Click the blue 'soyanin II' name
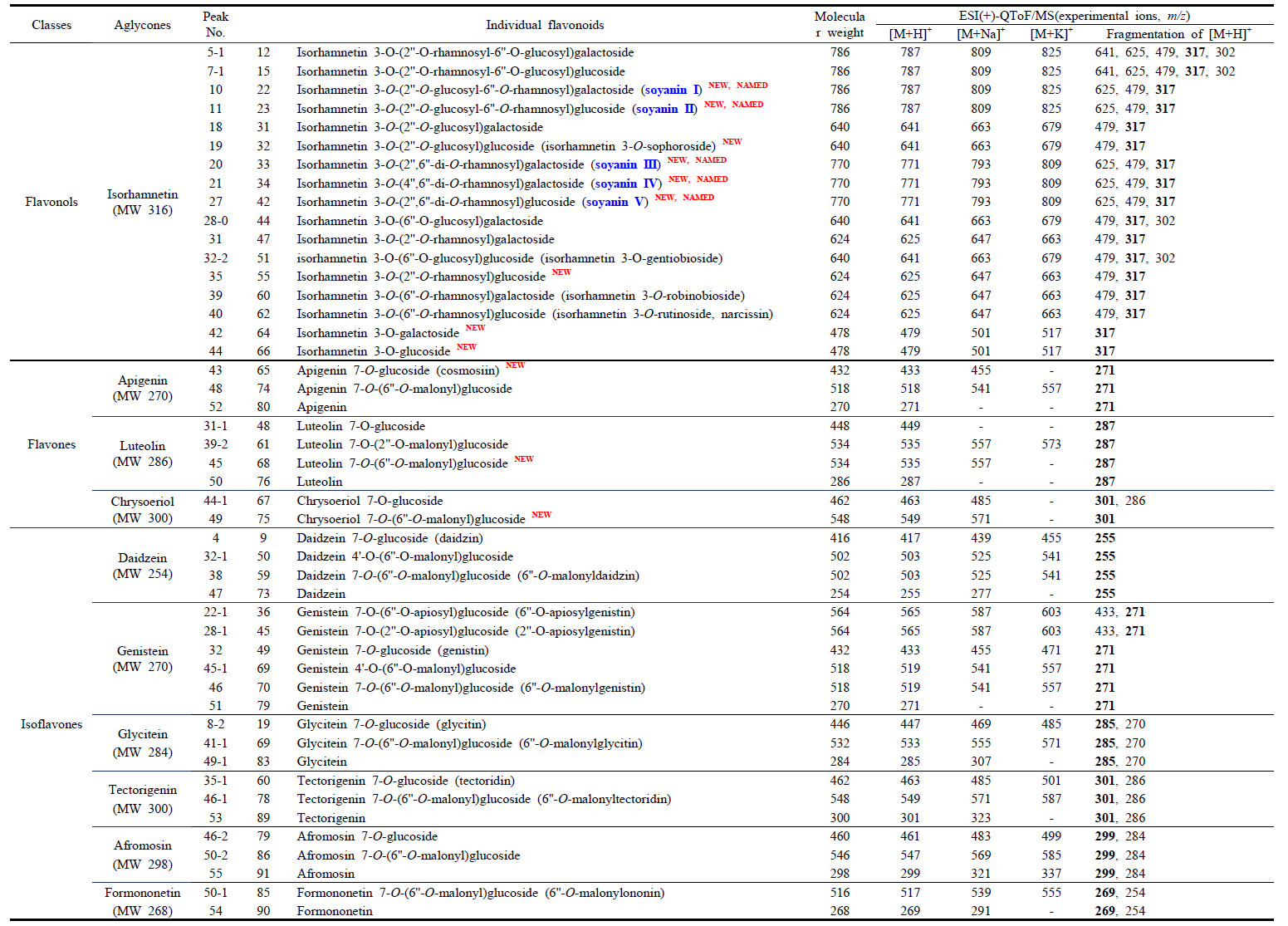The height and width of the screenshot is (926, 1288). click(x=666, y=109)
